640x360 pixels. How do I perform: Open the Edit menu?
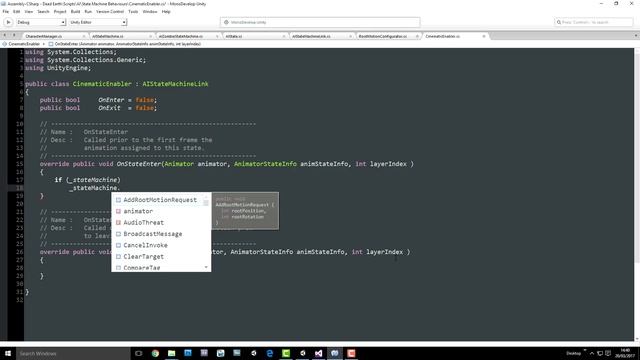[17, 11]
